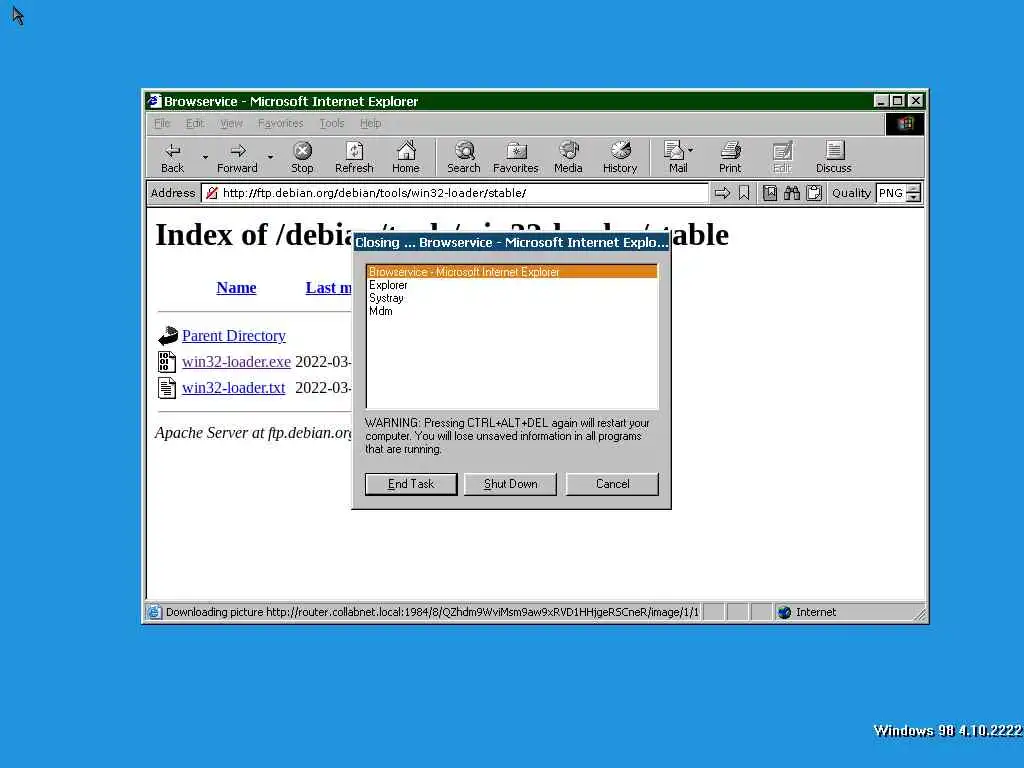Click the Go arrow next to the address bar
Screen dimensions: 1024x768
tap(722, 193)
